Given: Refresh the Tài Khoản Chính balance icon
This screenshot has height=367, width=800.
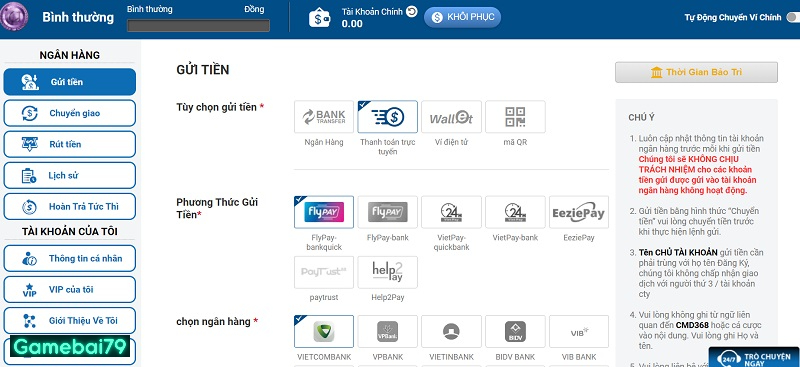Looking at the screenshot, I should pos(412,11).
